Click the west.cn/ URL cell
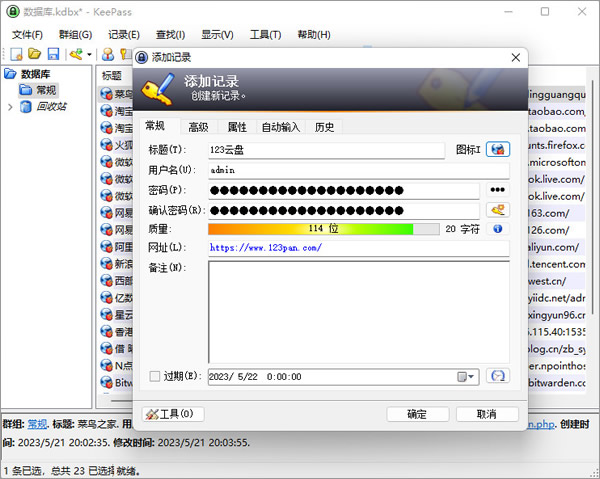 [x=547, y=281]
